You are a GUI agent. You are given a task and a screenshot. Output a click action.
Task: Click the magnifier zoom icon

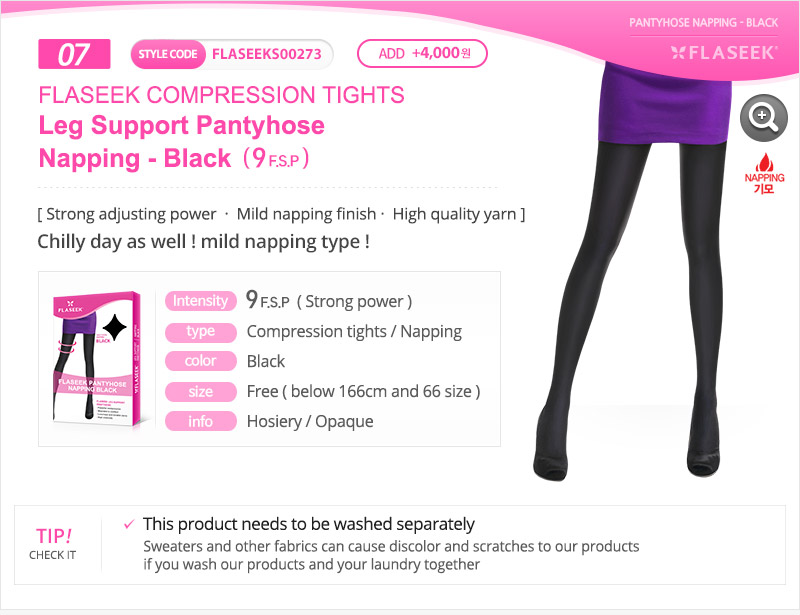[763, 118]
